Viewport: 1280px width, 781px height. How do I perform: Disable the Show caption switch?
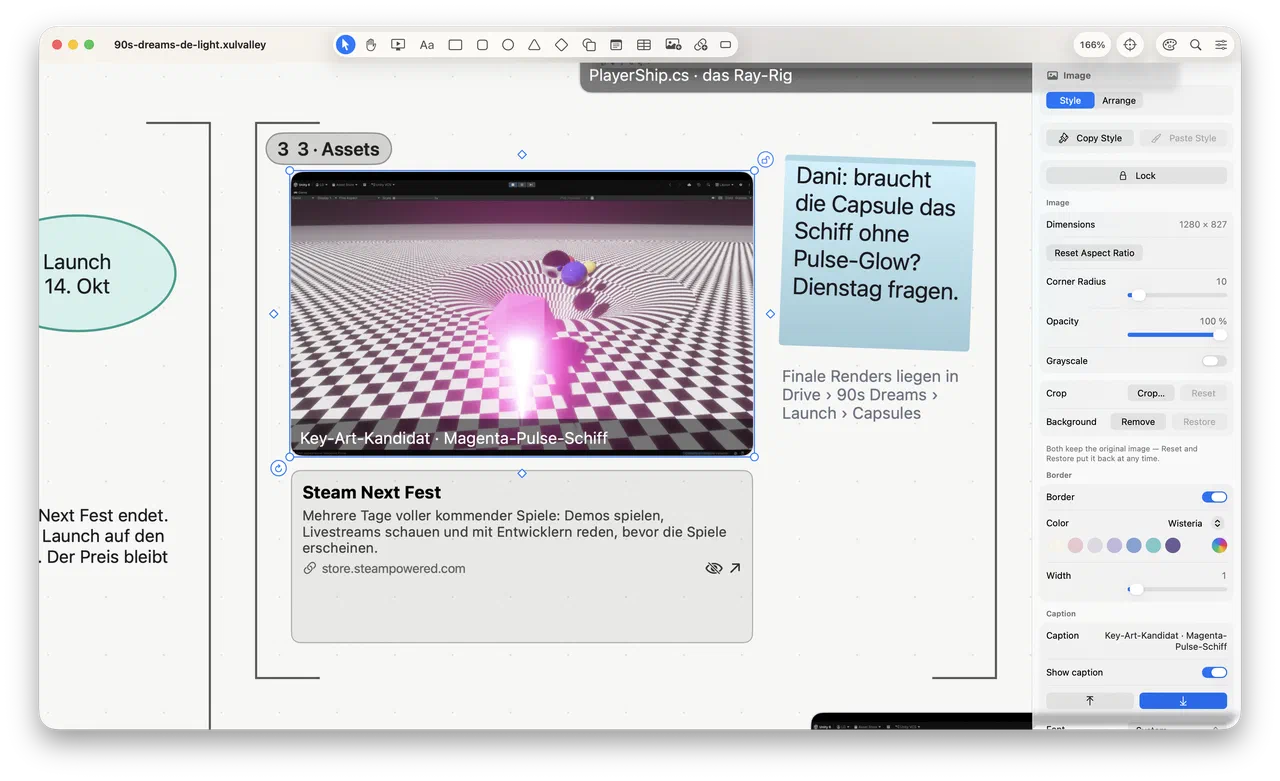pyautogui.click(x=1214, y=673)
